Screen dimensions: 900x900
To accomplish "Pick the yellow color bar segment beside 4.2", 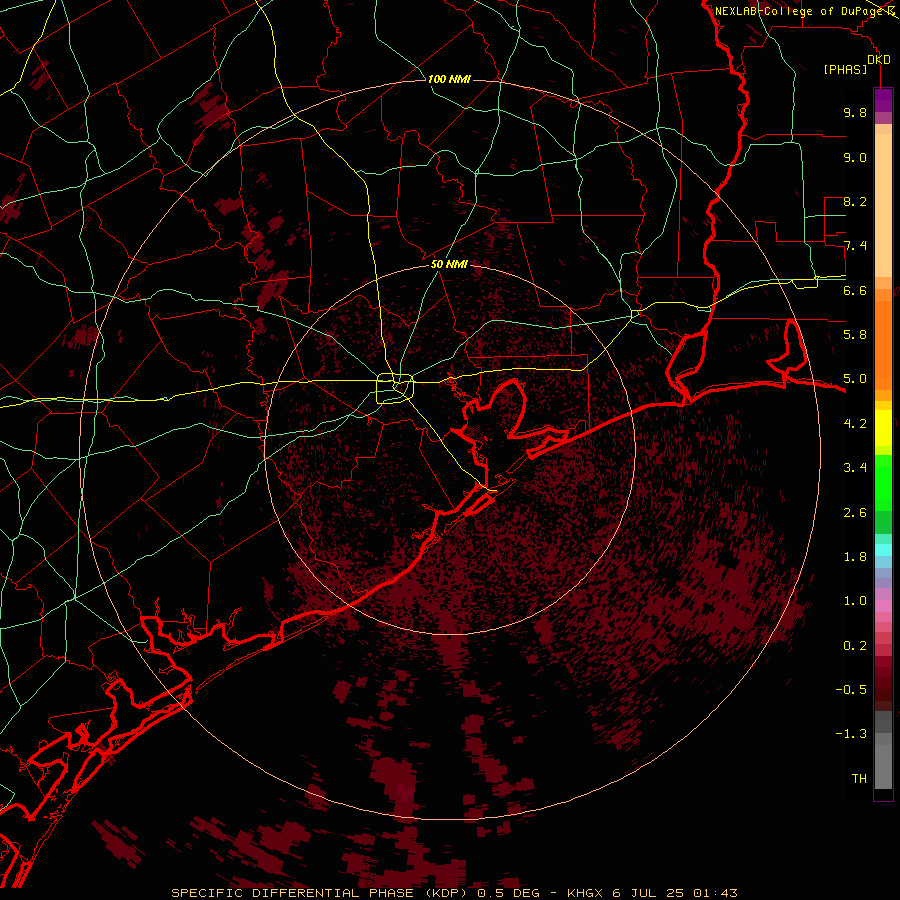I will point(883,428).
